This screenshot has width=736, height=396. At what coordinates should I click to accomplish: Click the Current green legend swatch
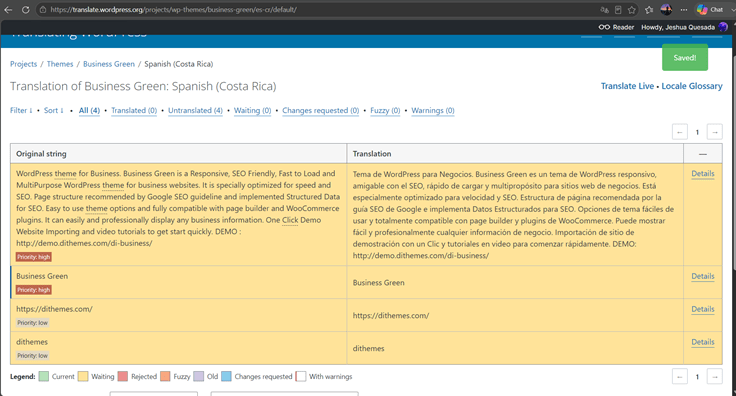[x=44, y=376]
